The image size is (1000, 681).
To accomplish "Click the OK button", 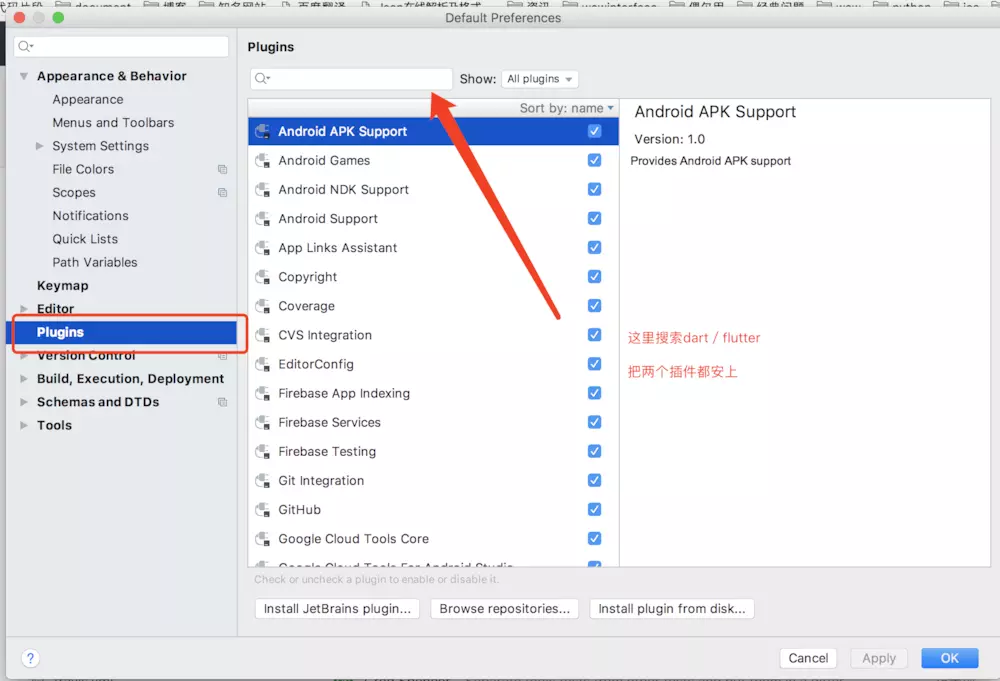I will (x=949, y=658).
